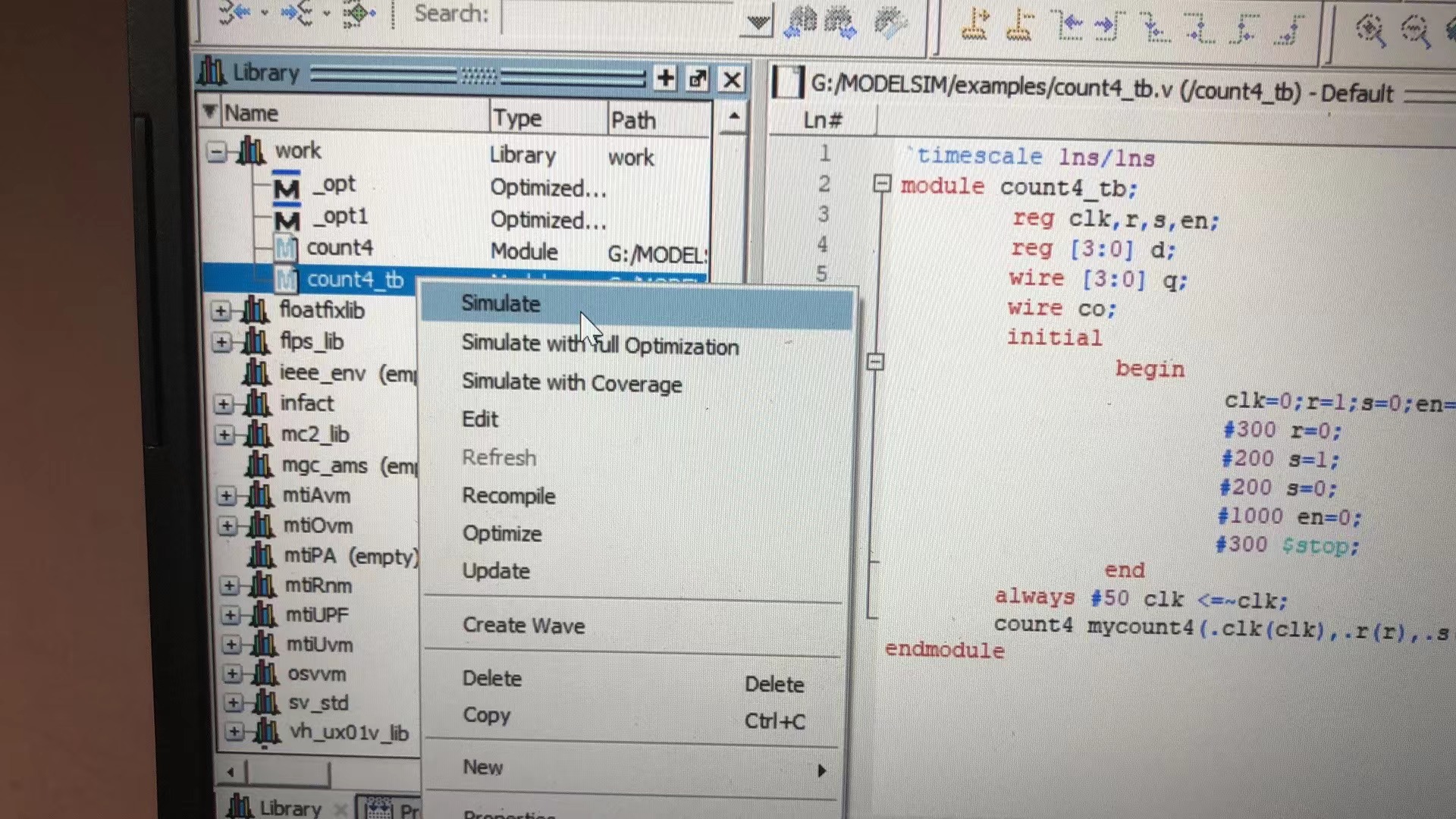Choose Simulate from context menu
Image resolution: width=1456 pixels, height=819 pixels.
(x=500, y=304)
